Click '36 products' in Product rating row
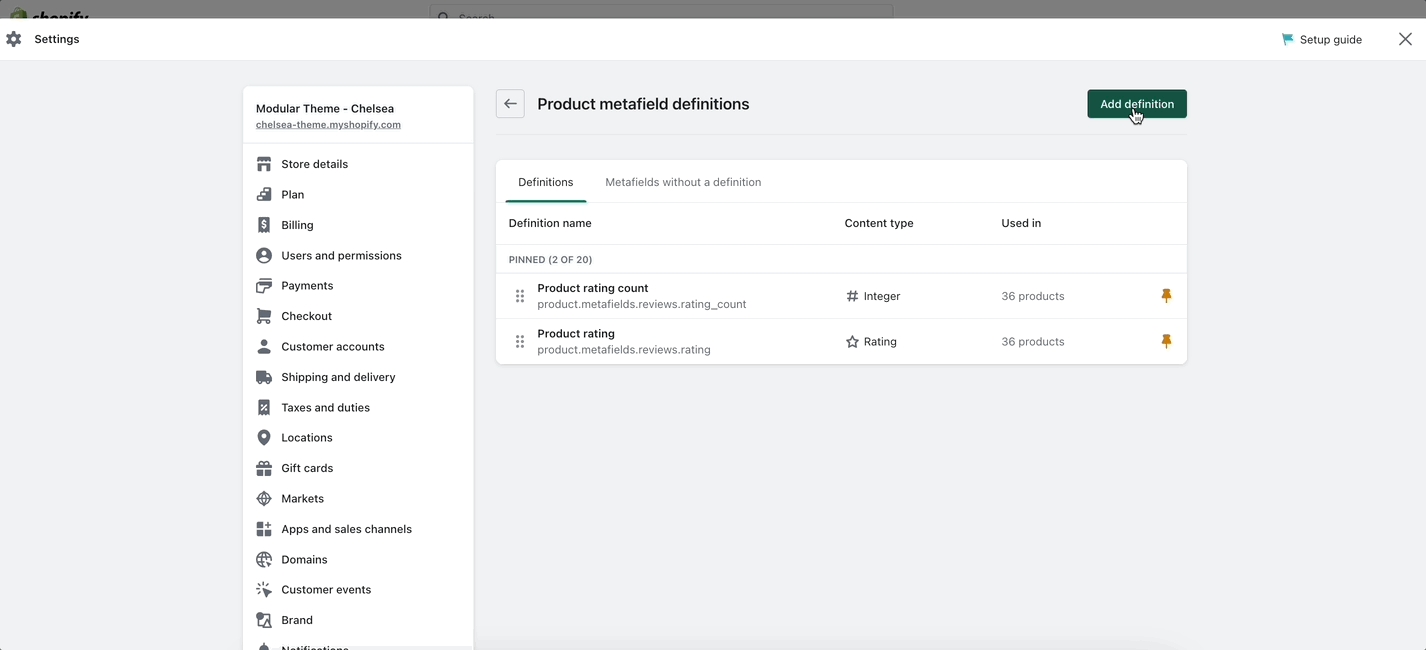 click(1033, 342)
